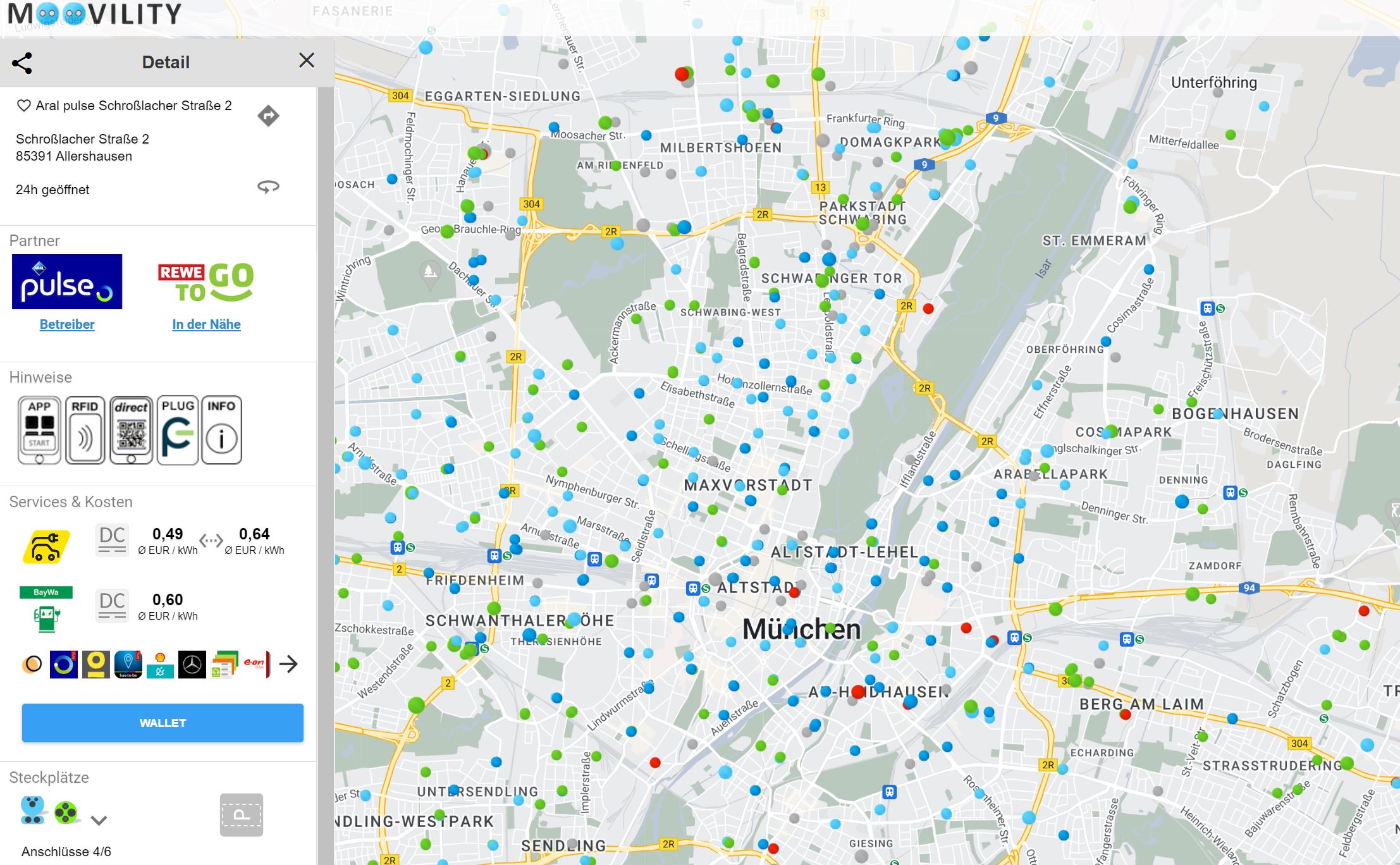Image resolution: width=1400 pixels, height=865 pixels.
Task: Open the INFO hint icon
Action: [221, 430]
